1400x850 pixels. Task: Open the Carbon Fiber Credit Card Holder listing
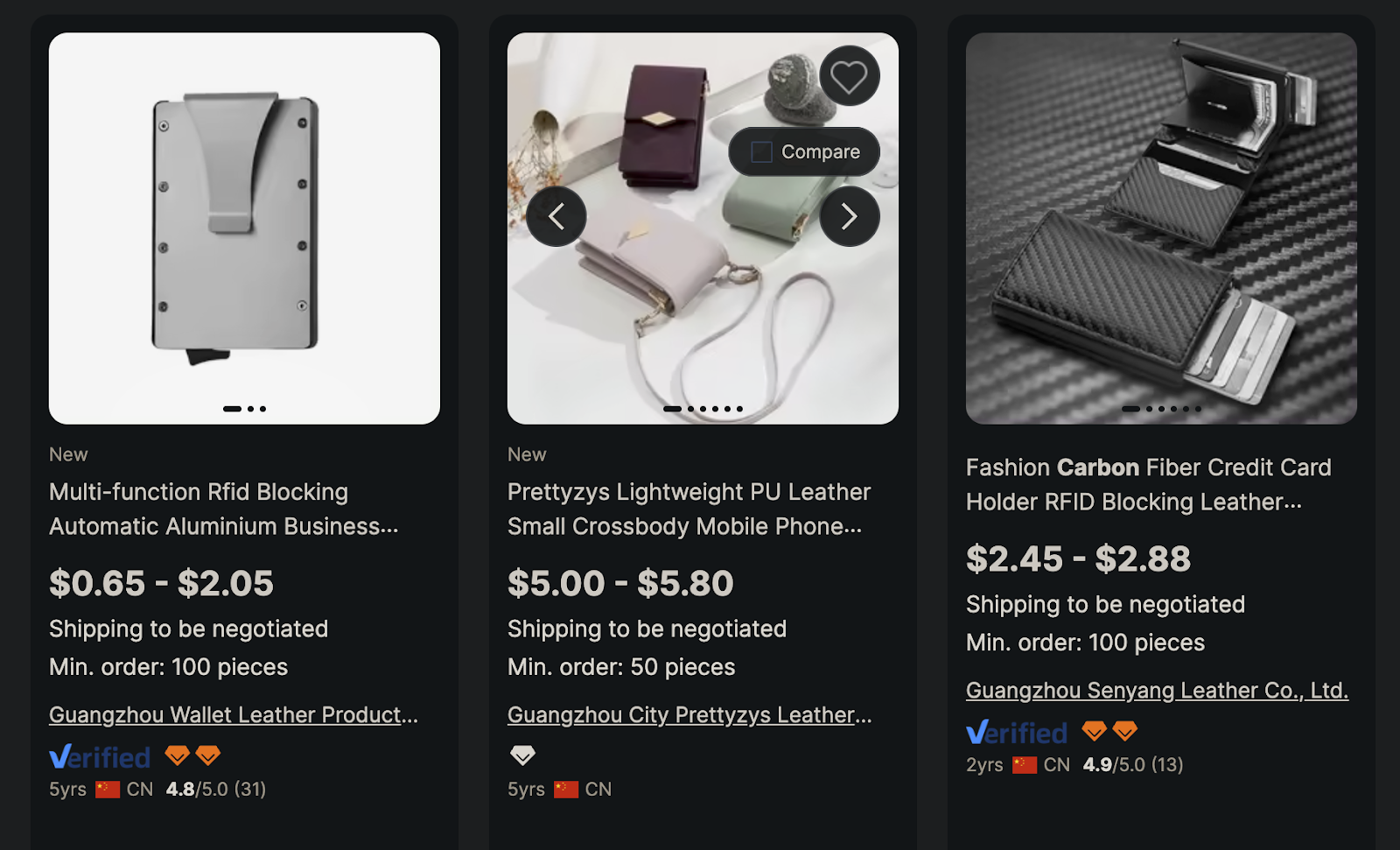click(1148, 484)
